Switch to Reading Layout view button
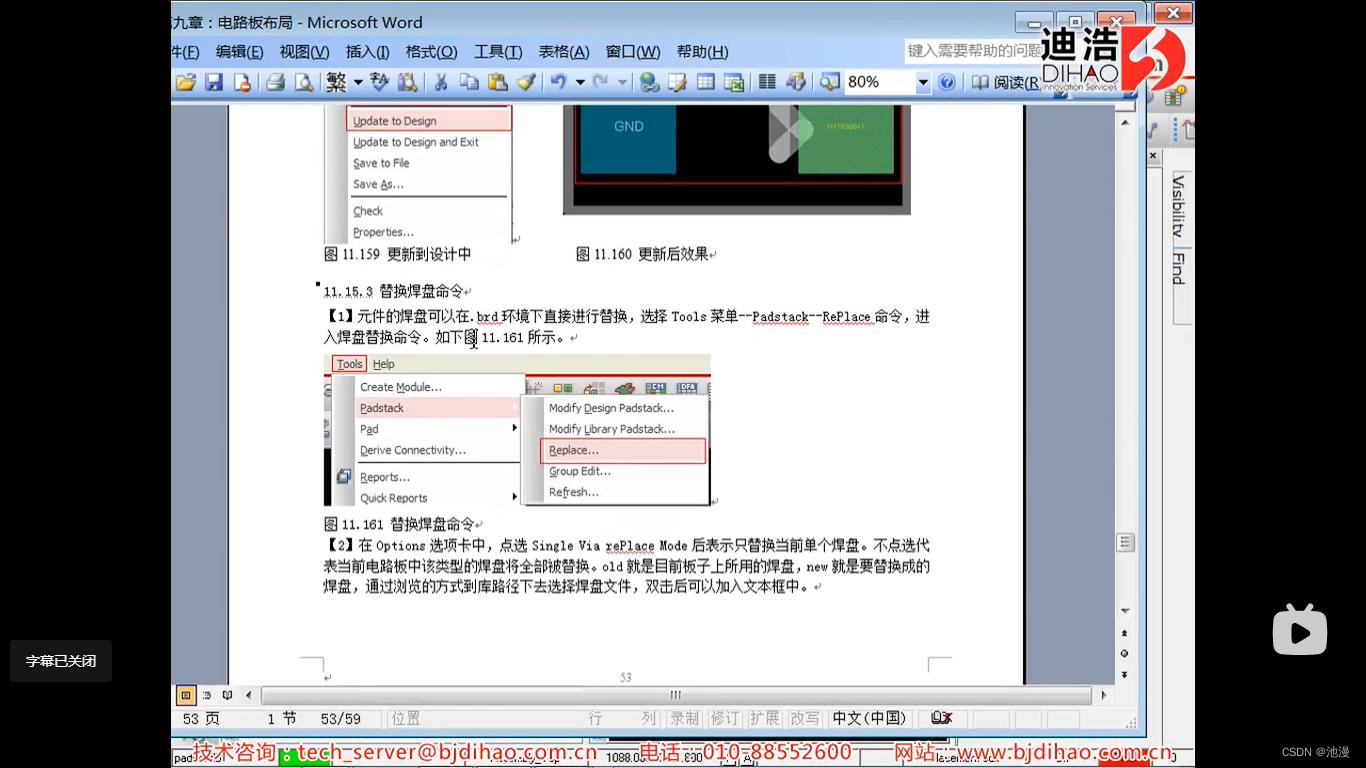Image resolution: width=1366 pixels, height=768 pixels. [227, 695]
